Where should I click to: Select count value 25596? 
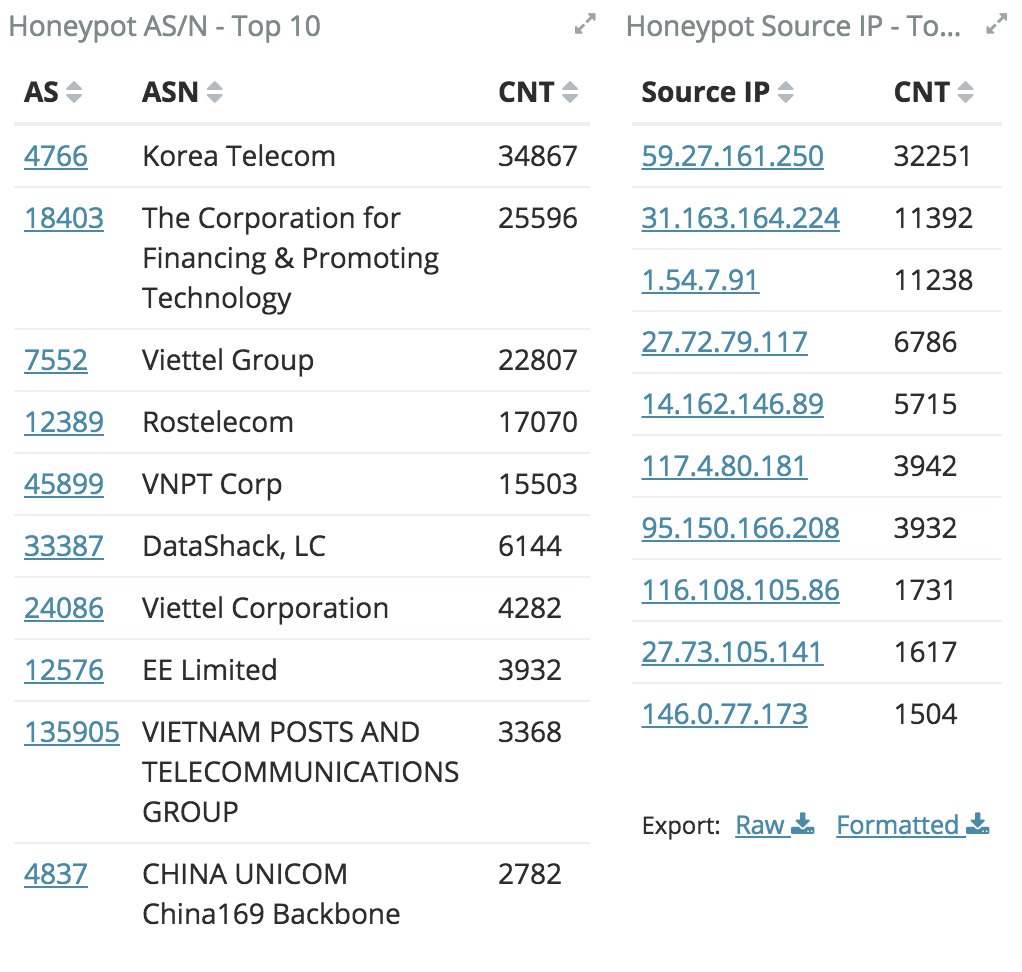tap(538, 218)
